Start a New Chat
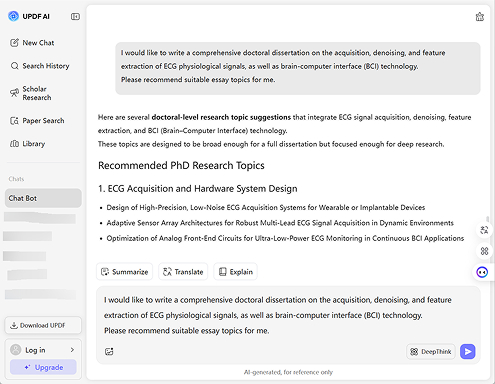Image resolution: width=495 pixels, height=384 pixels. click(32, 43)
